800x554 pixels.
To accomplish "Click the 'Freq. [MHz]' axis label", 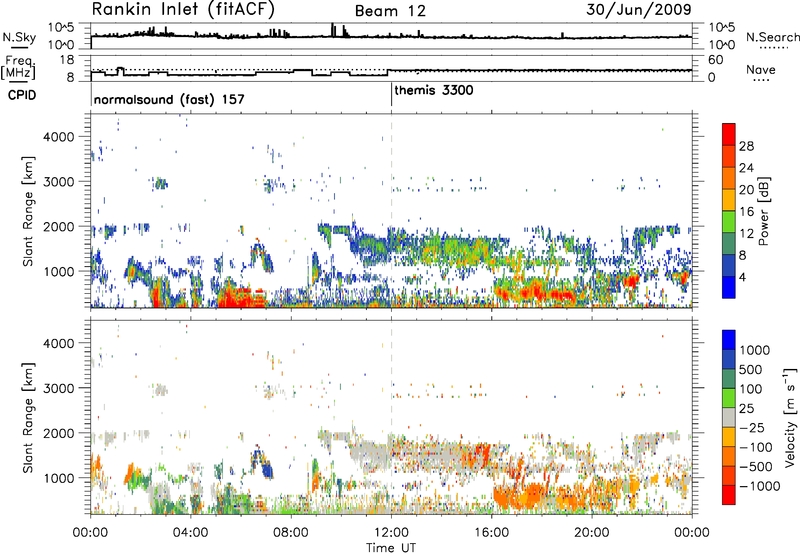I will pos(19,67).
